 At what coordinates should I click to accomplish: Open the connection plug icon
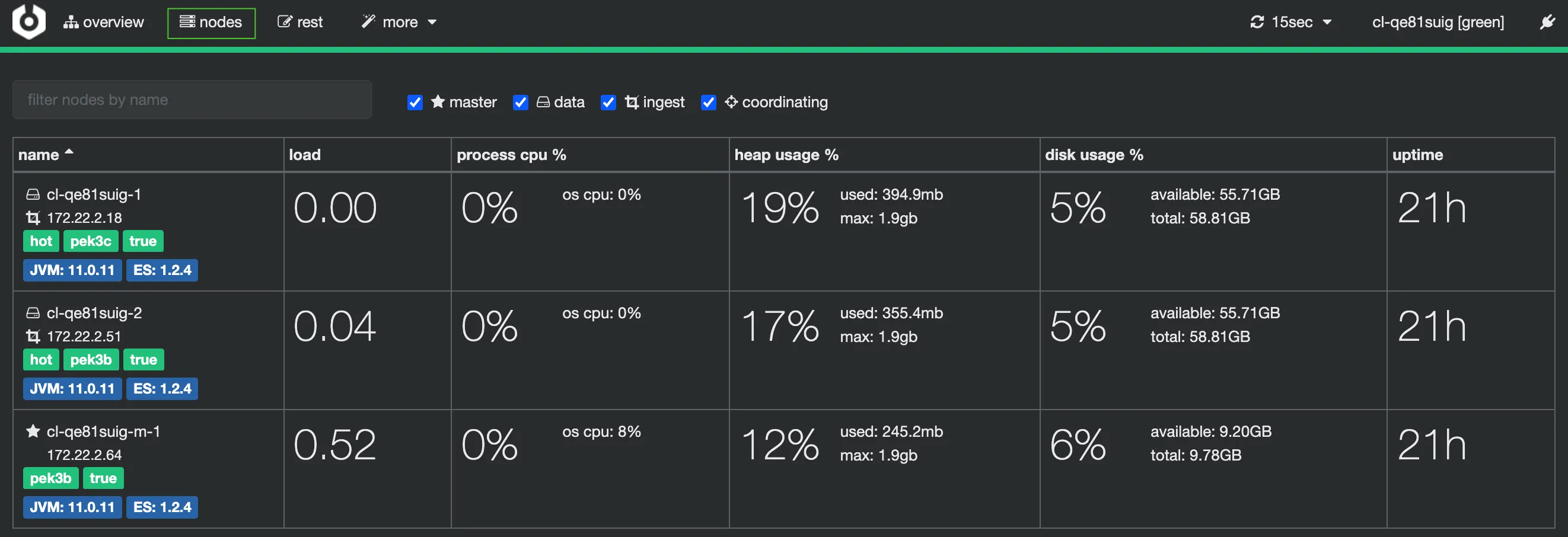pyautogui.click(x=1547, y=22)
